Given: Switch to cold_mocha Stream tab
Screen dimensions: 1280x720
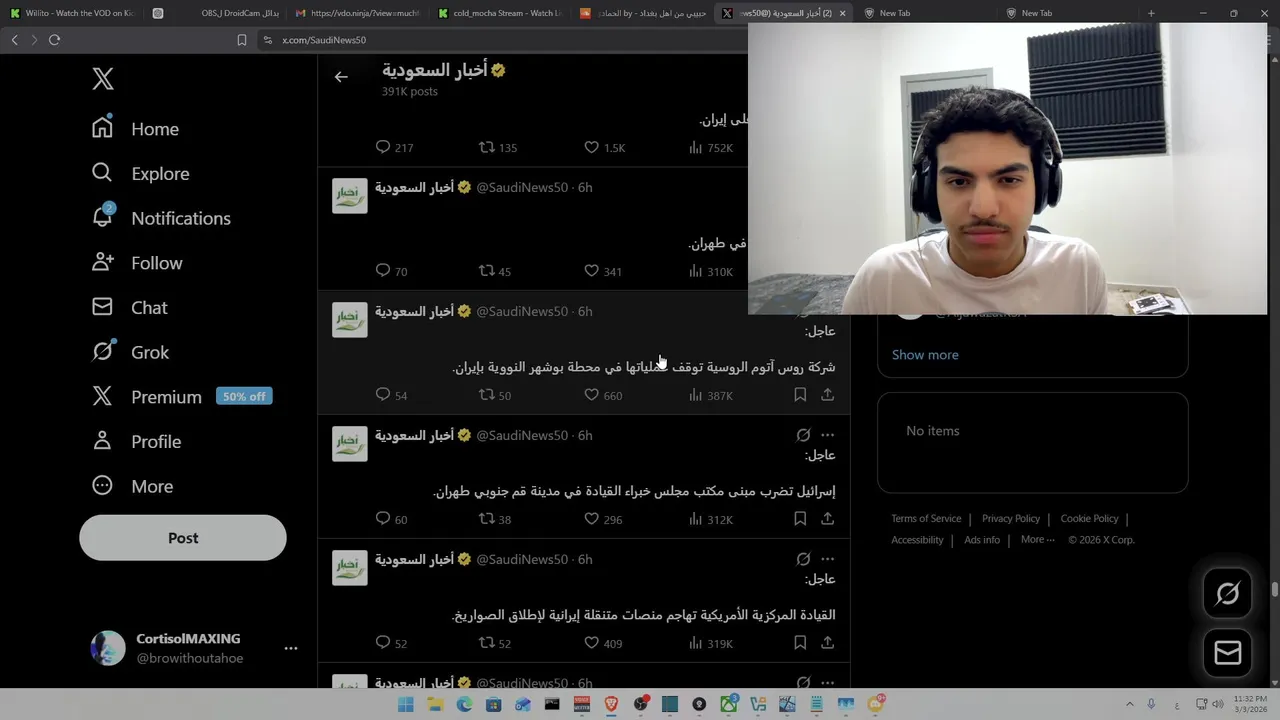Looking at the screenshot, I should [x=500, y=13].
